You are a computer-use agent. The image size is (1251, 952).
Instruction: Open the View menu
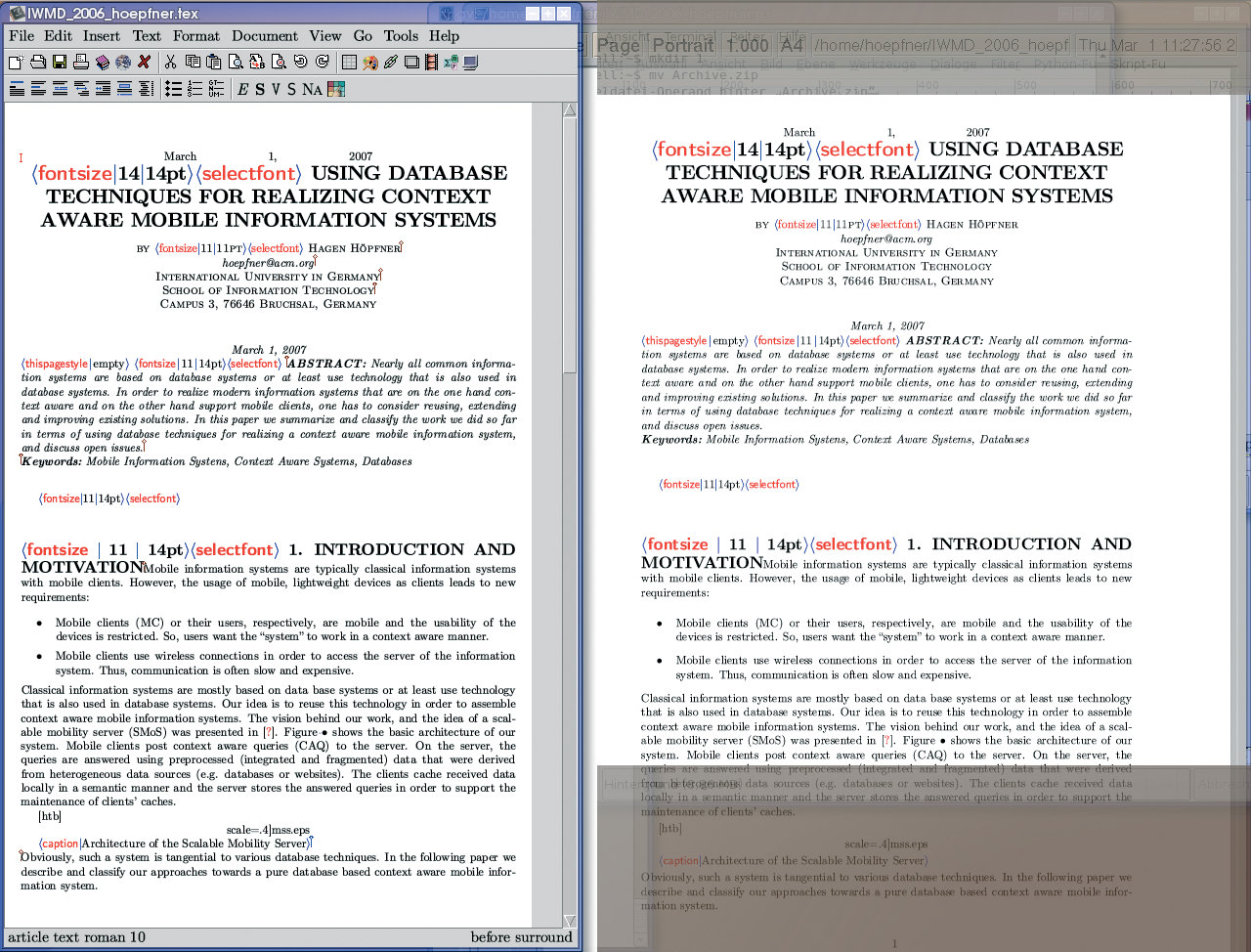(x=325, y=36)
